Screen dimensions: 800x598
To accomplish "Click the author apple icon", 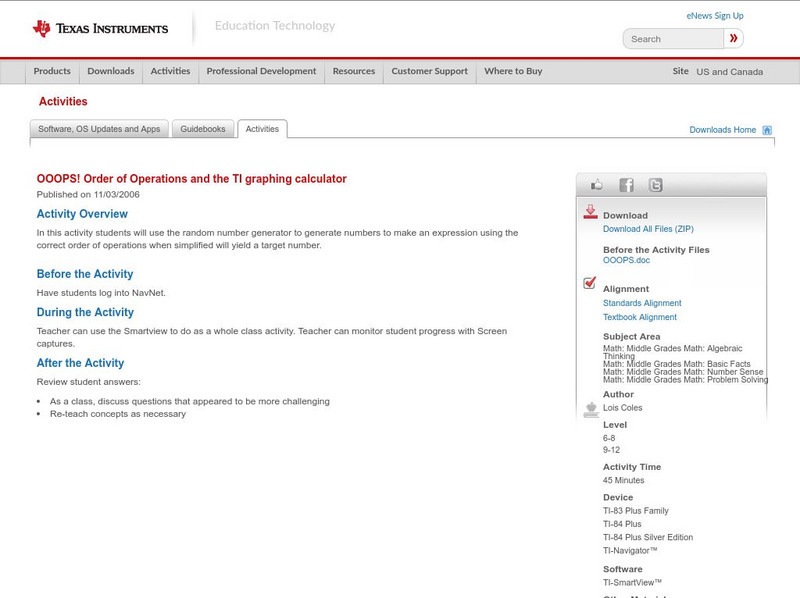I will 591,410.
